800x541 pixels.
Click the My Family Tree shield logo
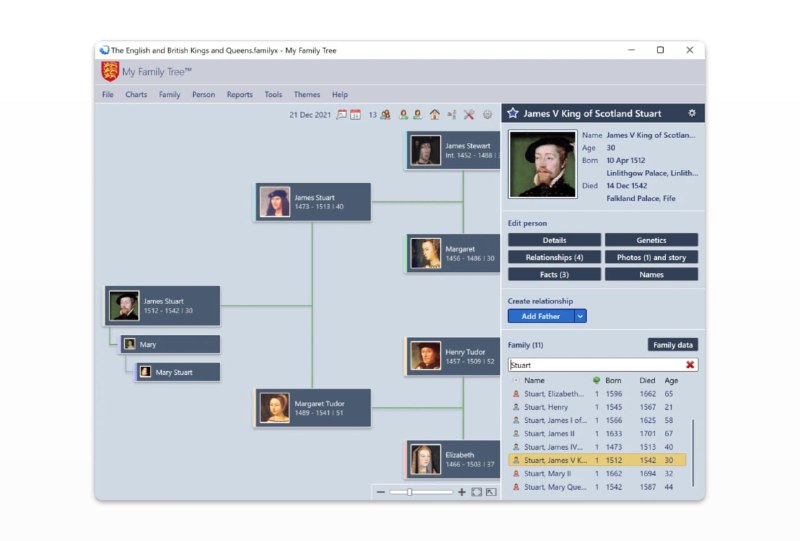tap(110, 71)
